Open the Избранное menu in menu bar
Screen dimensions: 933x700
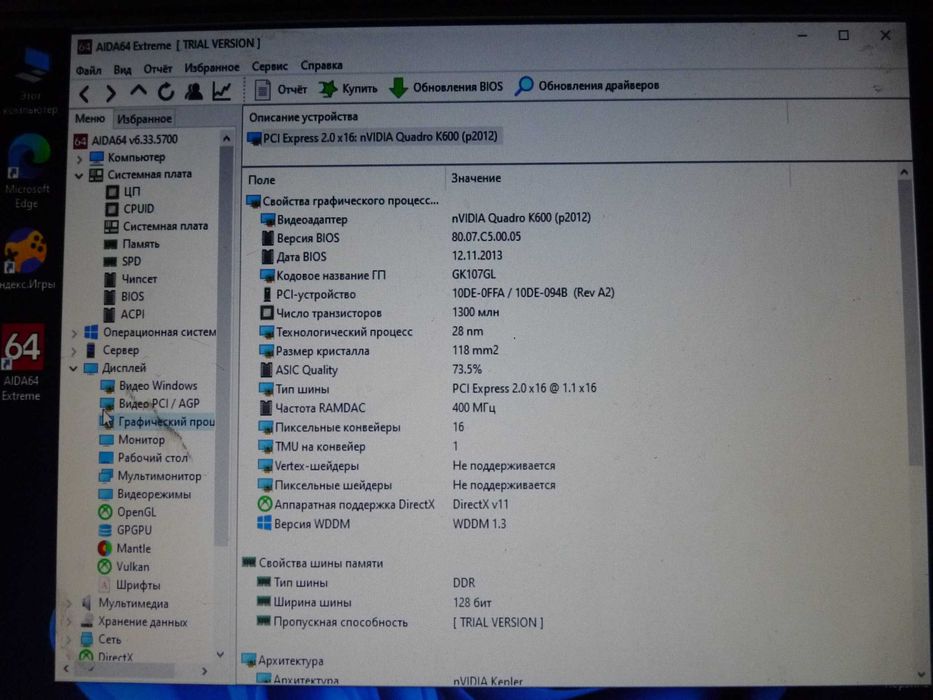[212, 68]
